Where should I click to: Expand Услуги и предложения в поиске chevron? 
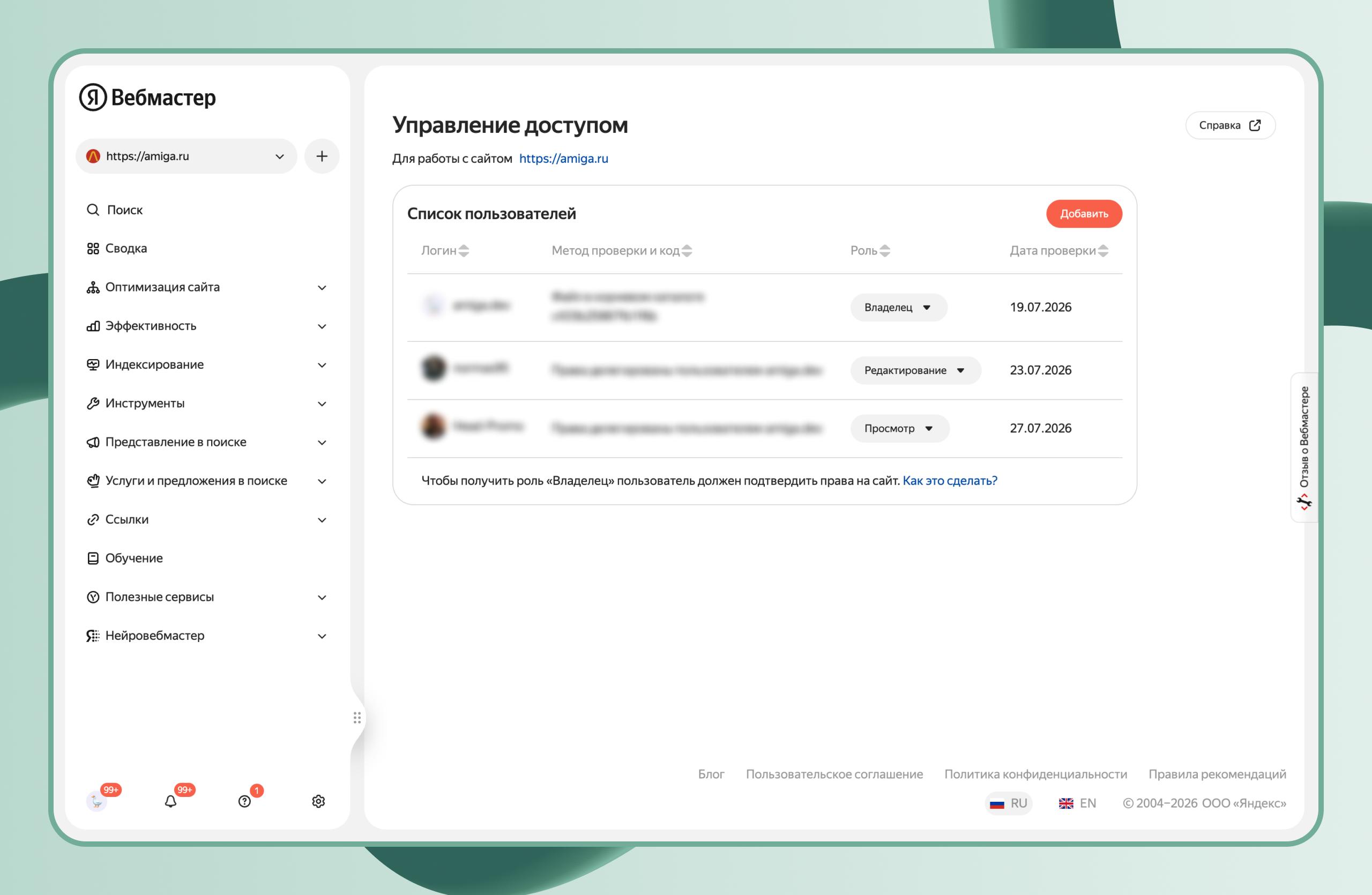(322, 481)
